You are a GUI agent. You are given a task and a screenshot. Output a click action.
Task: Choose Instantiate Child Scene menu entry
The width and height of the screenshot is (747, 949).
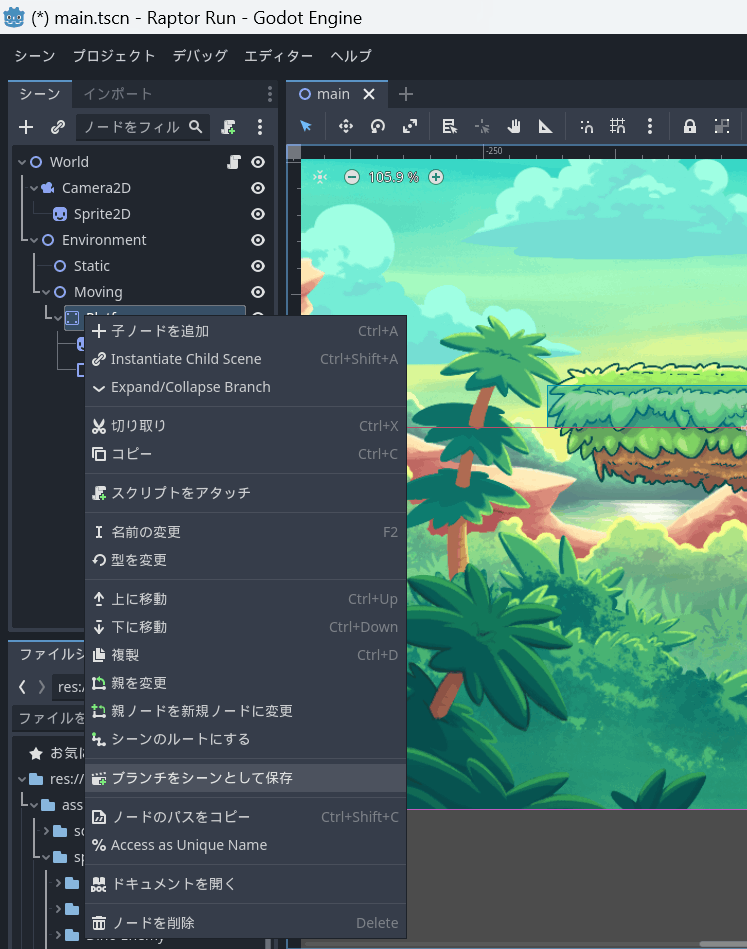pos(245,359)
